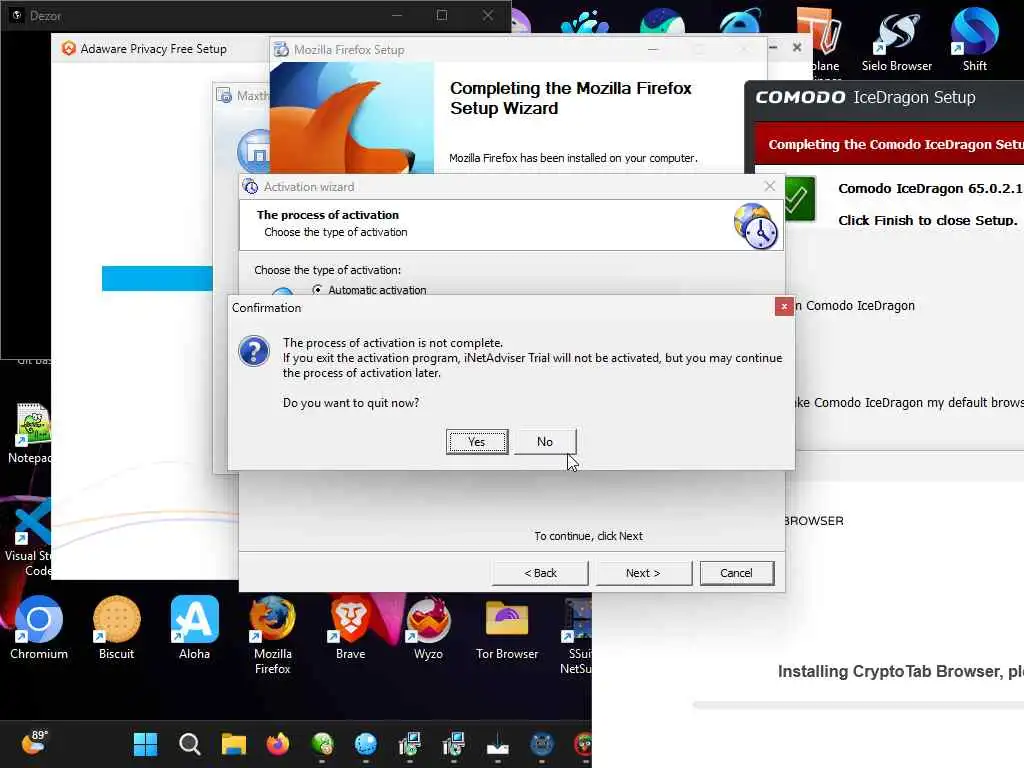The image size is (1024, 768).
Task: Choose No in the Confirmation dialog
Action: pos(545,441)
